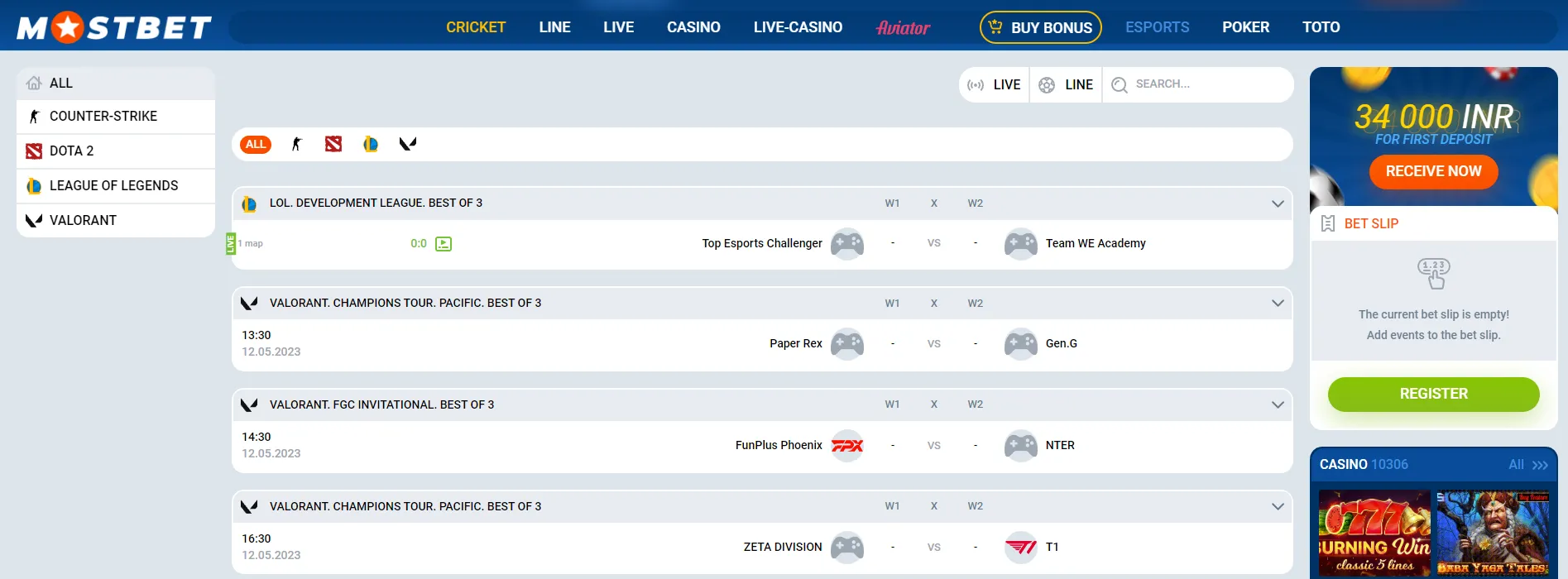Click RECEIVE NOW bonus button

(1433, 172)
